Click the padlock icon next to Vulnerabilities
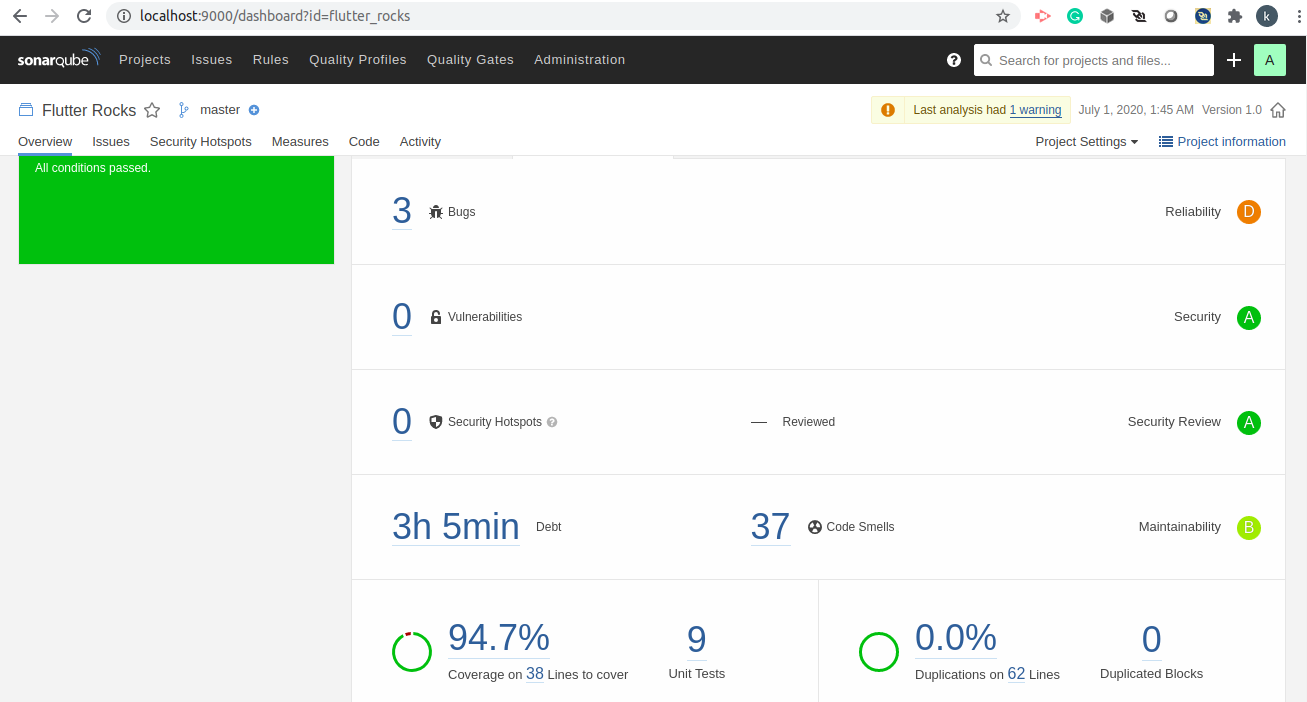 point(435,316)
